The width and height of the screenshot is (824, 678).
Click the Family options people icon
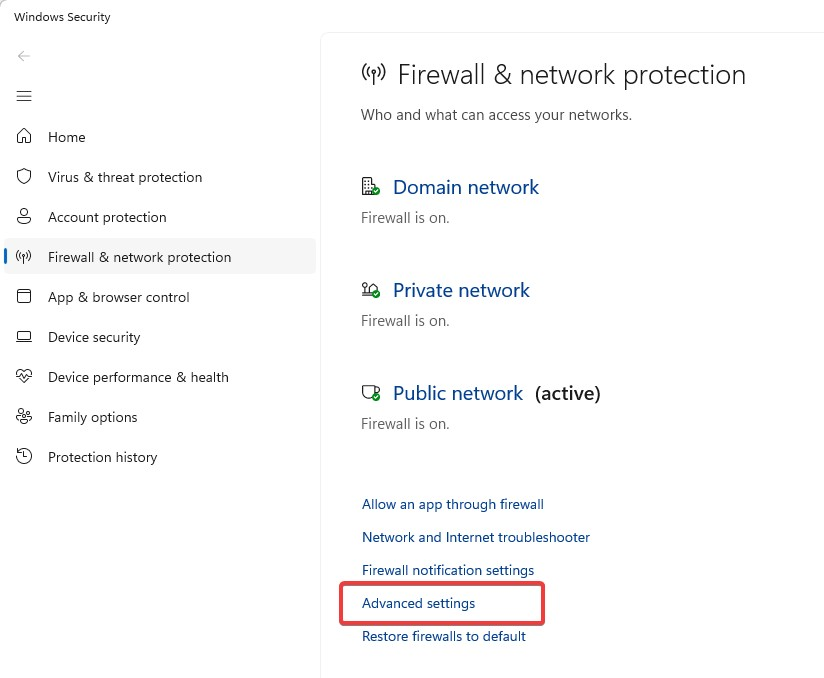tap(24, 416)
